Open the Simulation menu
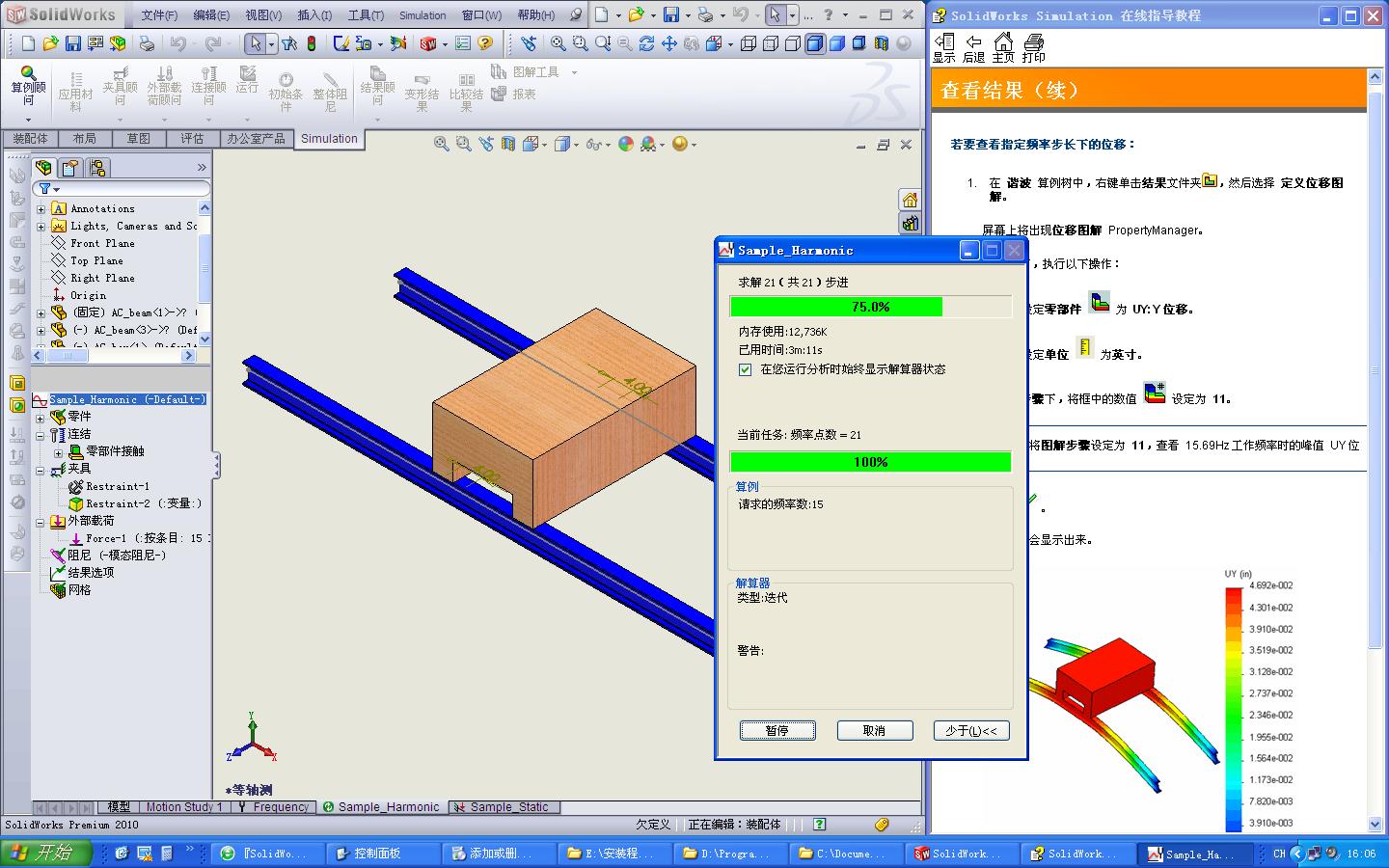This screenshot has height=868, width=1389. pos(422,15)
